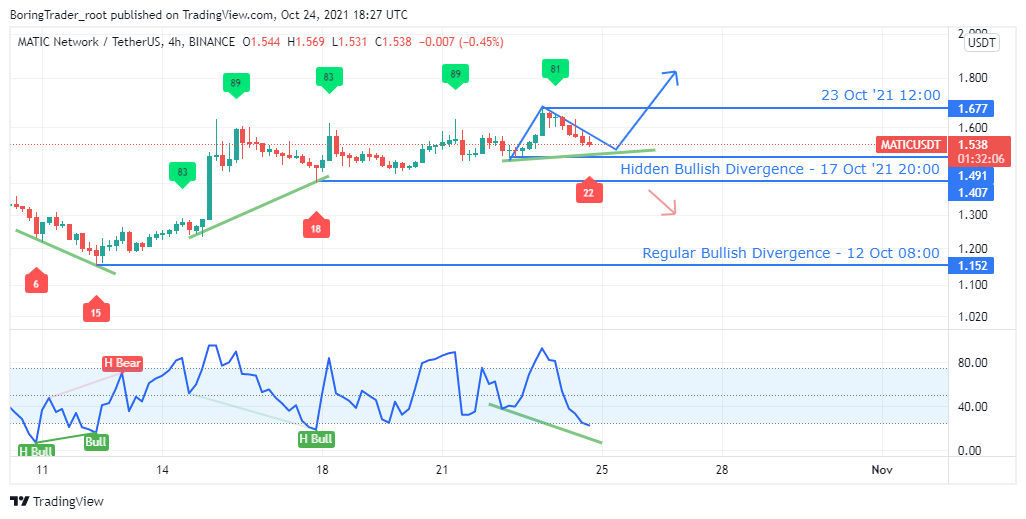Screen dimensions: 1026x519
Task: Click the Regular Bullish Divergence text annotation
Action: [790, 253]
